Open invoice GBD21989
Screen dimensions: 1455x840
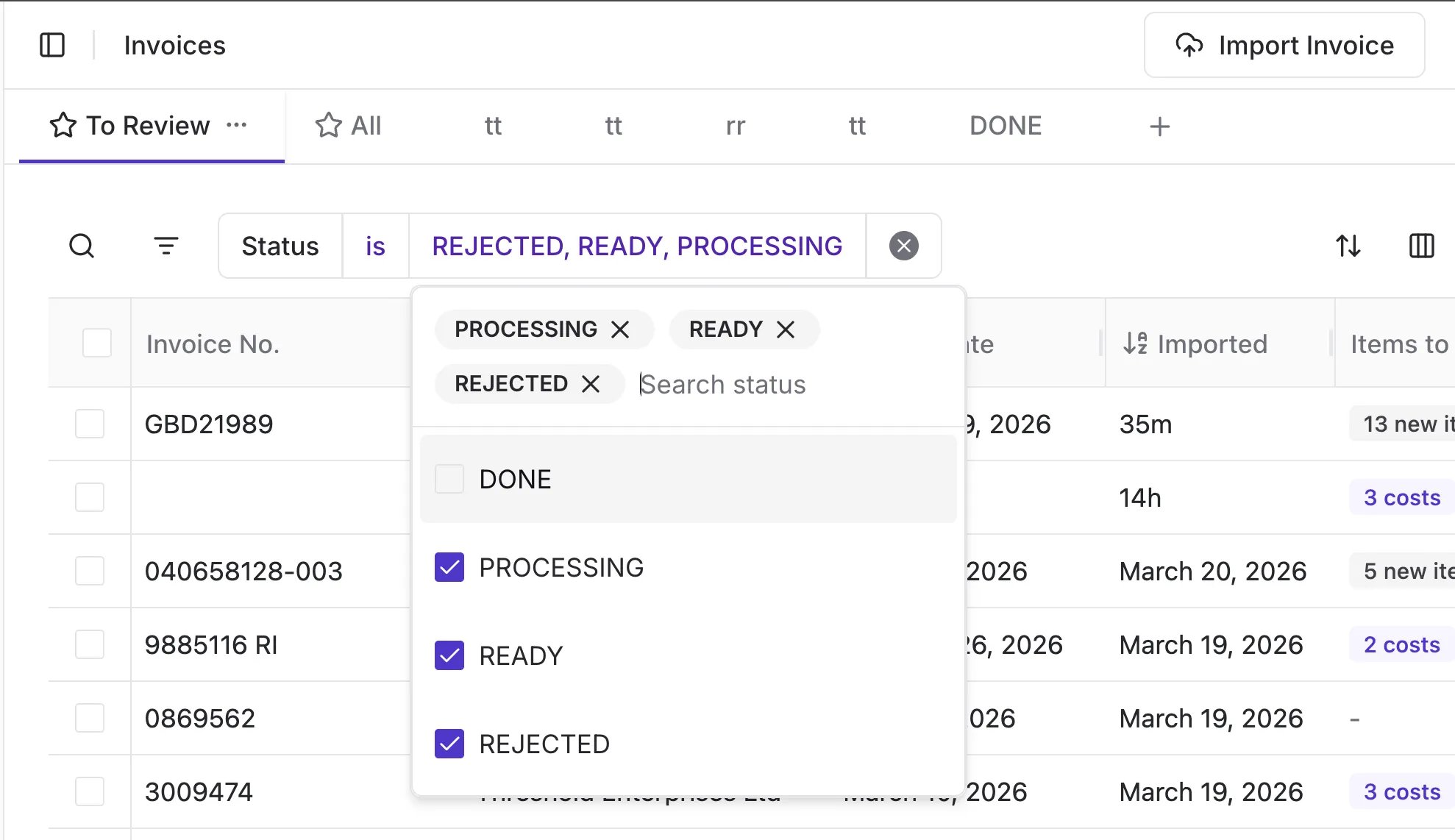pos(209,424)
